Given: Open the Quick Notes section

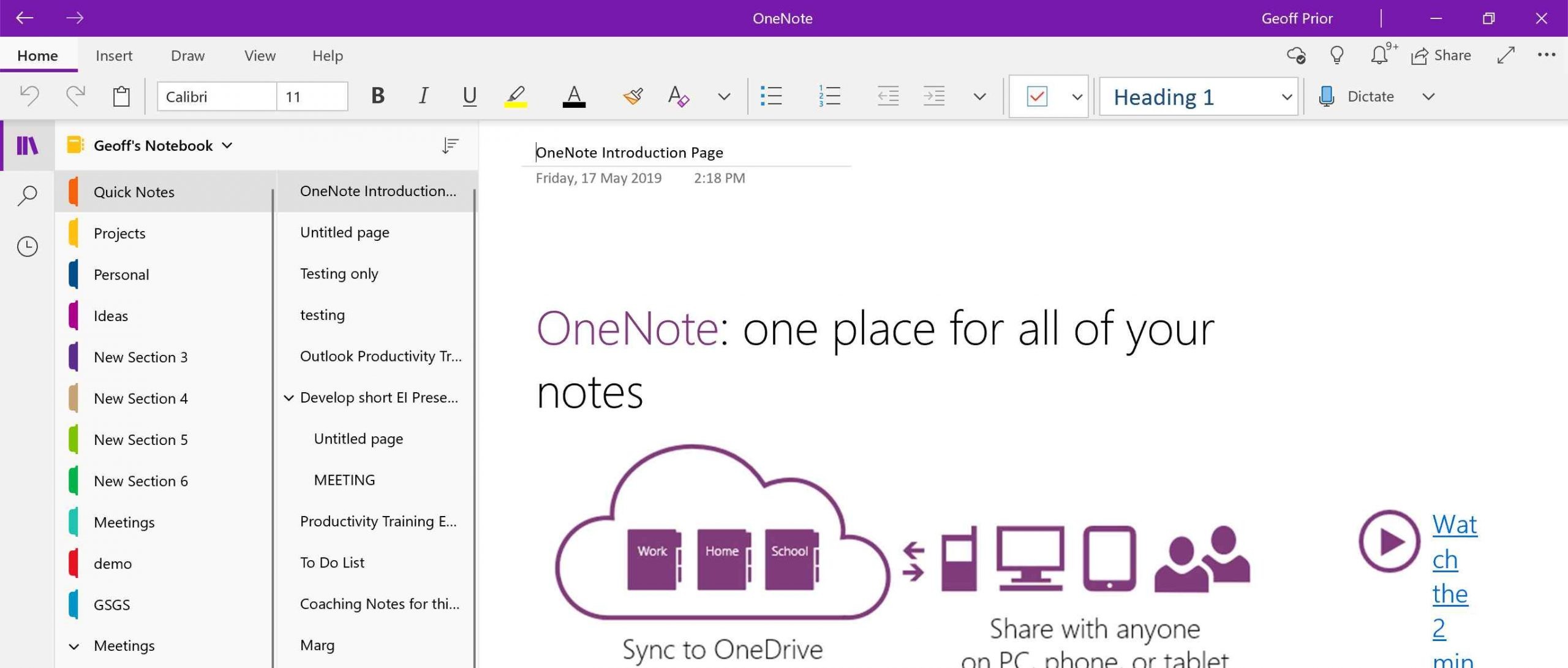Looking at the screenshot, I should [134, 191].
